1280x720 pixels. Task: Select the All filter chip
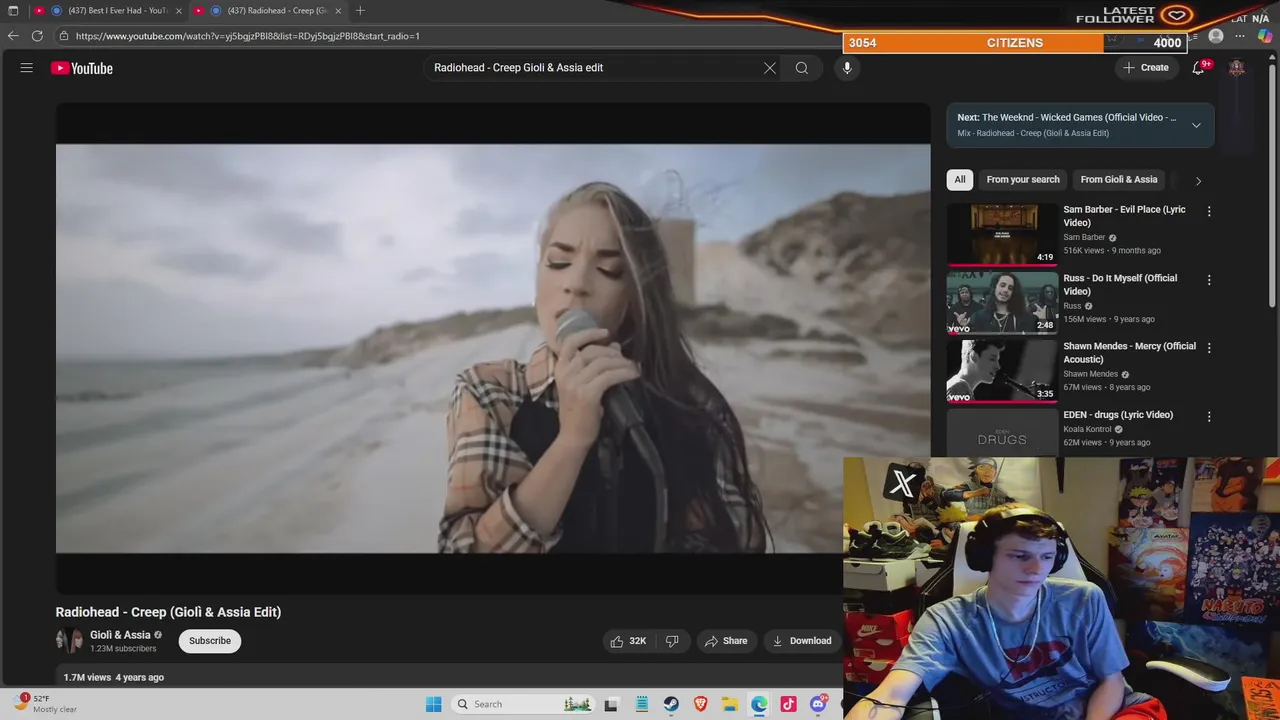coord(960,180)
